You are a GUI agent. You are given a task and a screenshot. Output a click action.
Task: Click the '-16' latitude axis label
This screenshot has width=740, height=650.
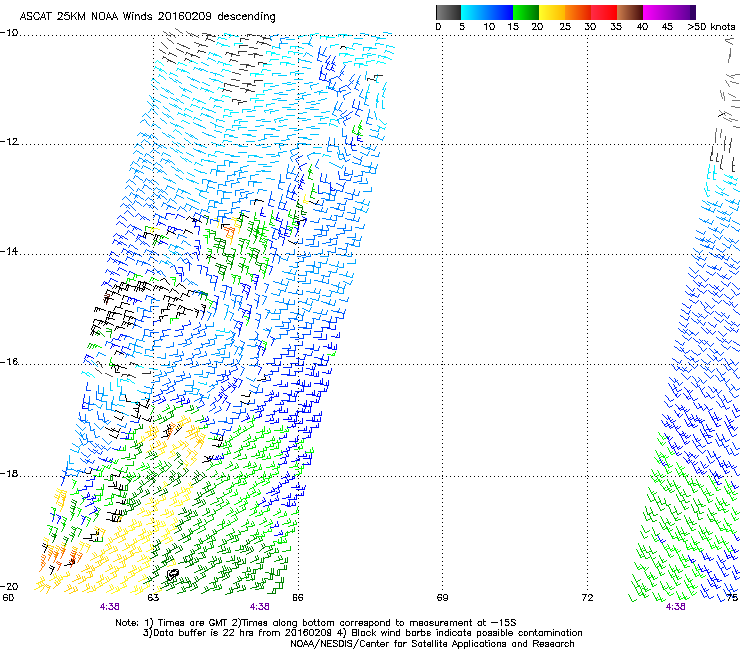tap(9, 362)
